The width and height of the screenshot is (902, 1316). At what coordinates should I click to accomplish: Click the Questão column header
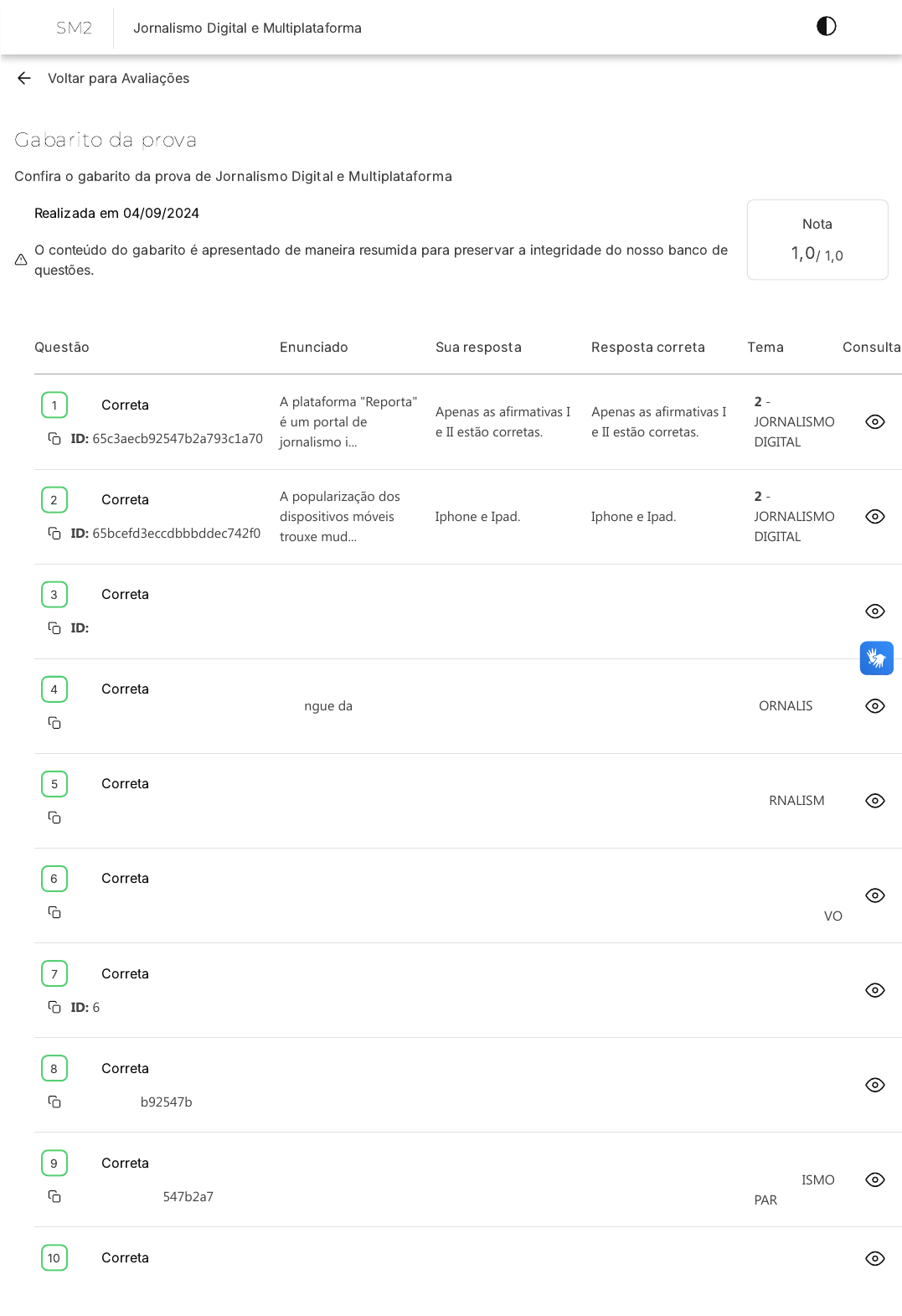pos(62,348)
